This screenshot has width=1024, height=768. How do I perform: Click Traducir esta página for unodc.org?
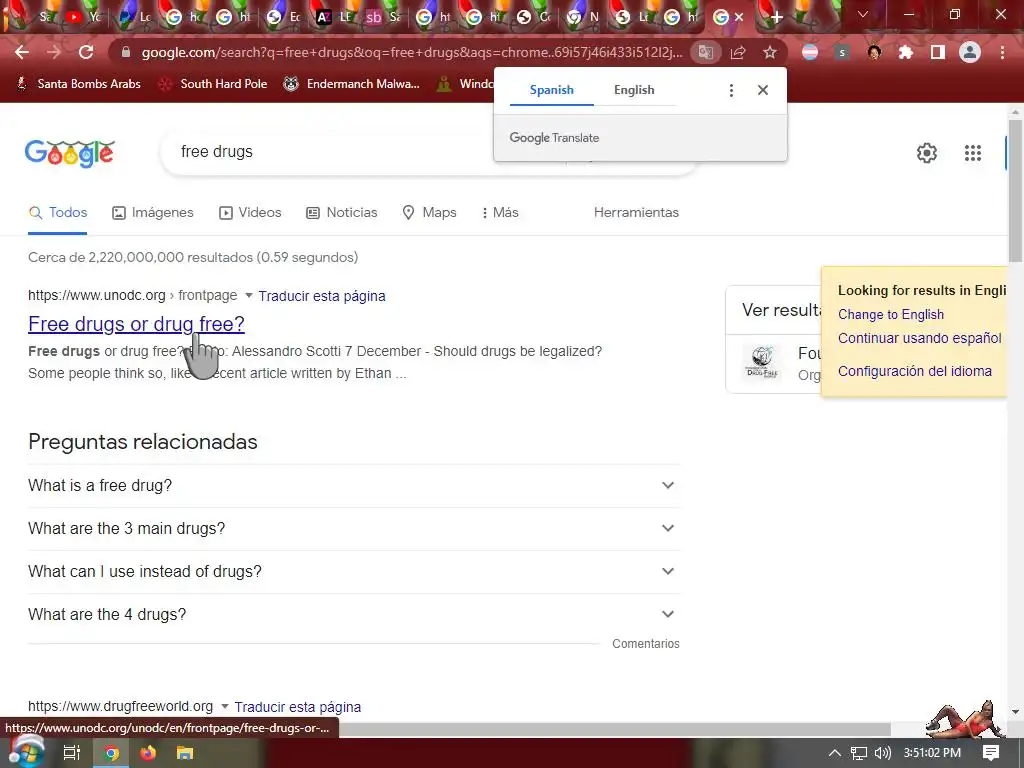[x=322, y=296]
